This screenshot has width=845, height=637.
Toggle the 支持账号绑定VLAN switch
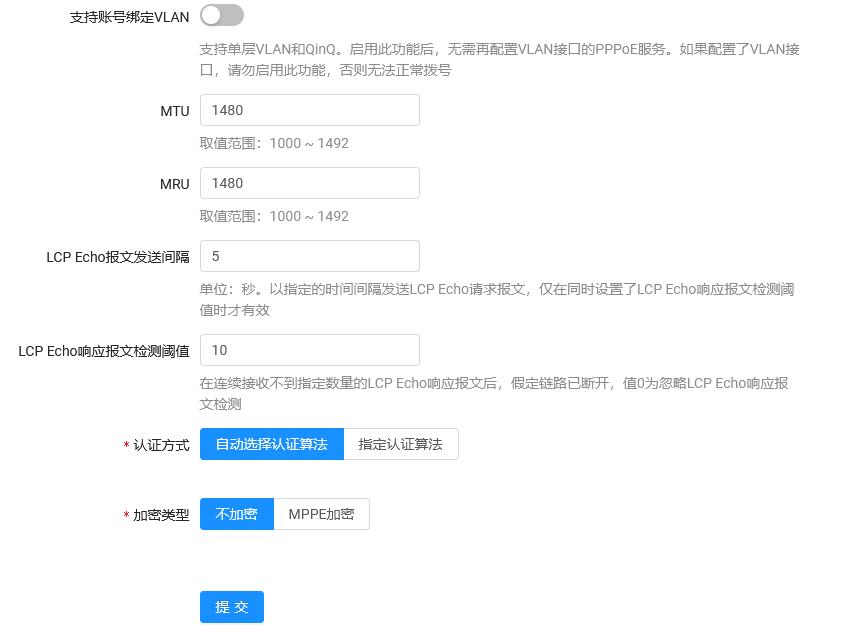(x=221, y=15)
